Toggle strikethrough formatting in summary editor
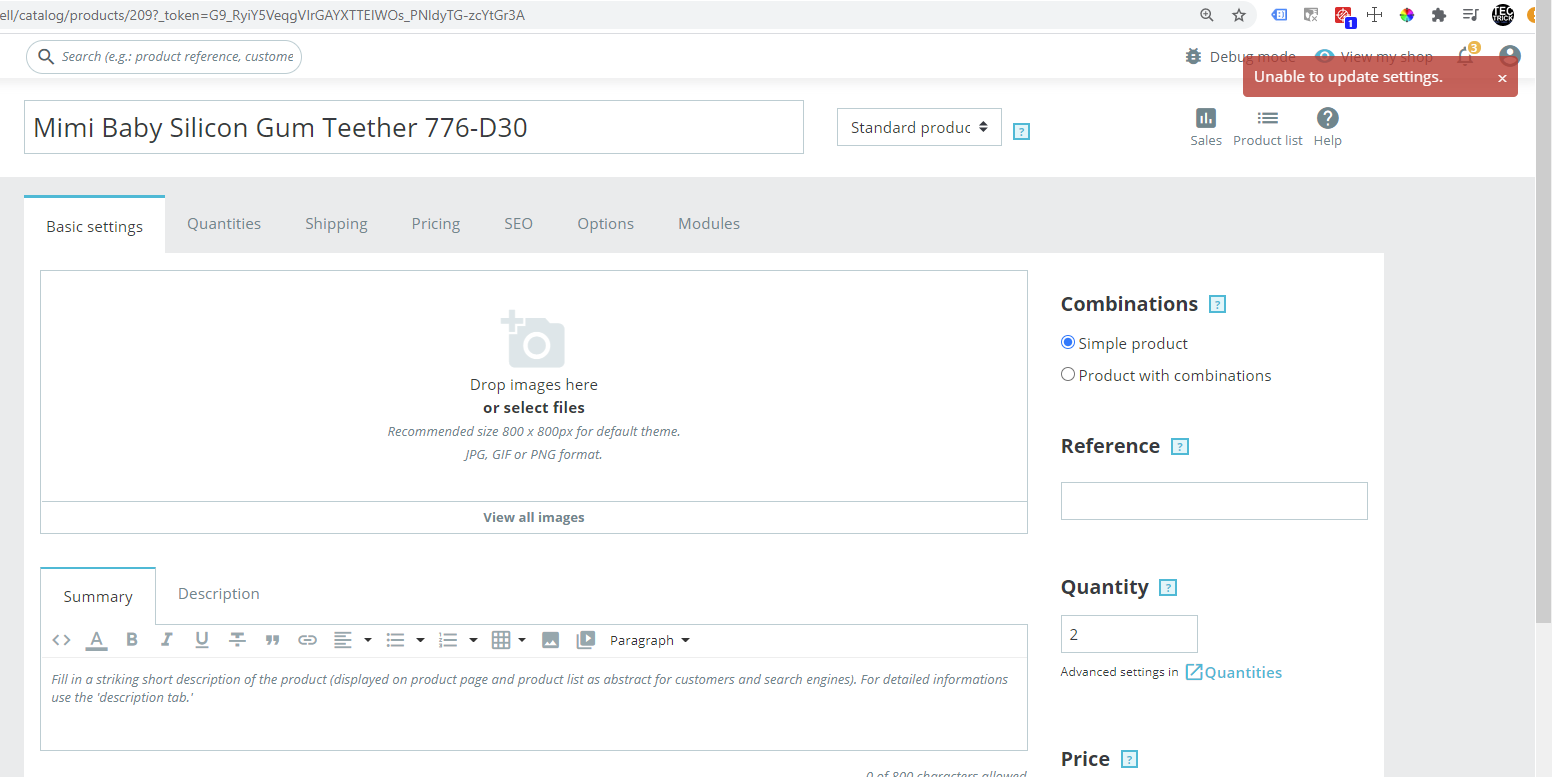 point(237,640)
